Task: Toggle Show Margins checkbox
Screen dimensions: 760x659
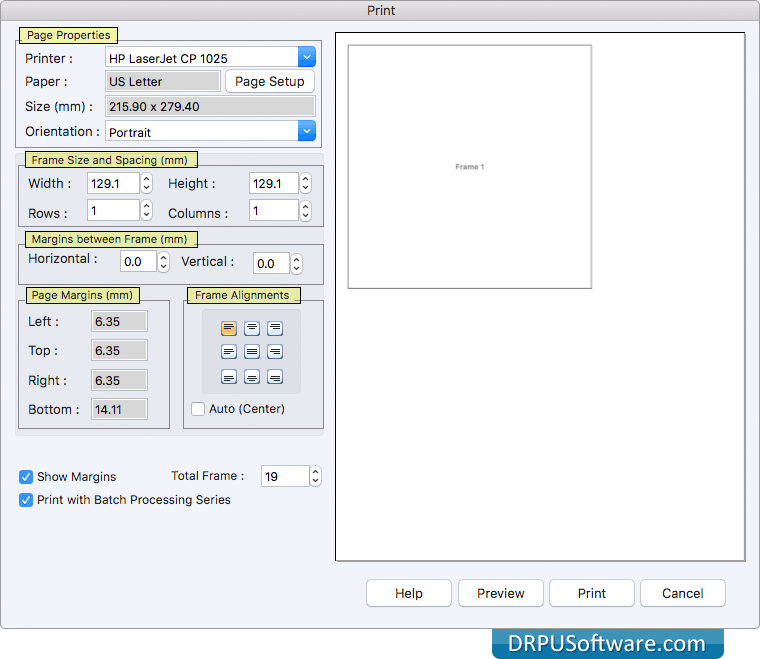Action: tap(26, 477)
